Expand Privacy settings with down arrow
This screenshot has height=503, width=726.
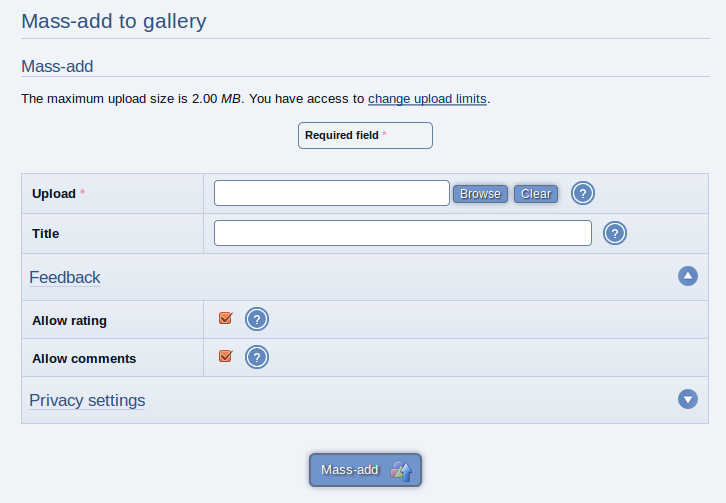[688, 399]
